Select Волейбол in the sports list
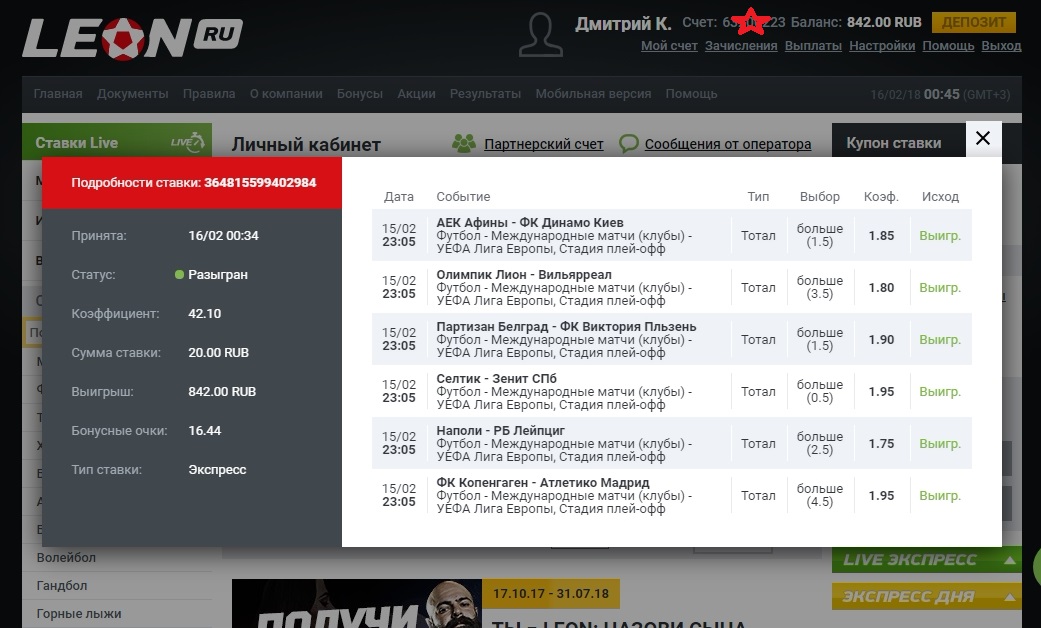This screenshot has height=628, width=1041. 66,558
